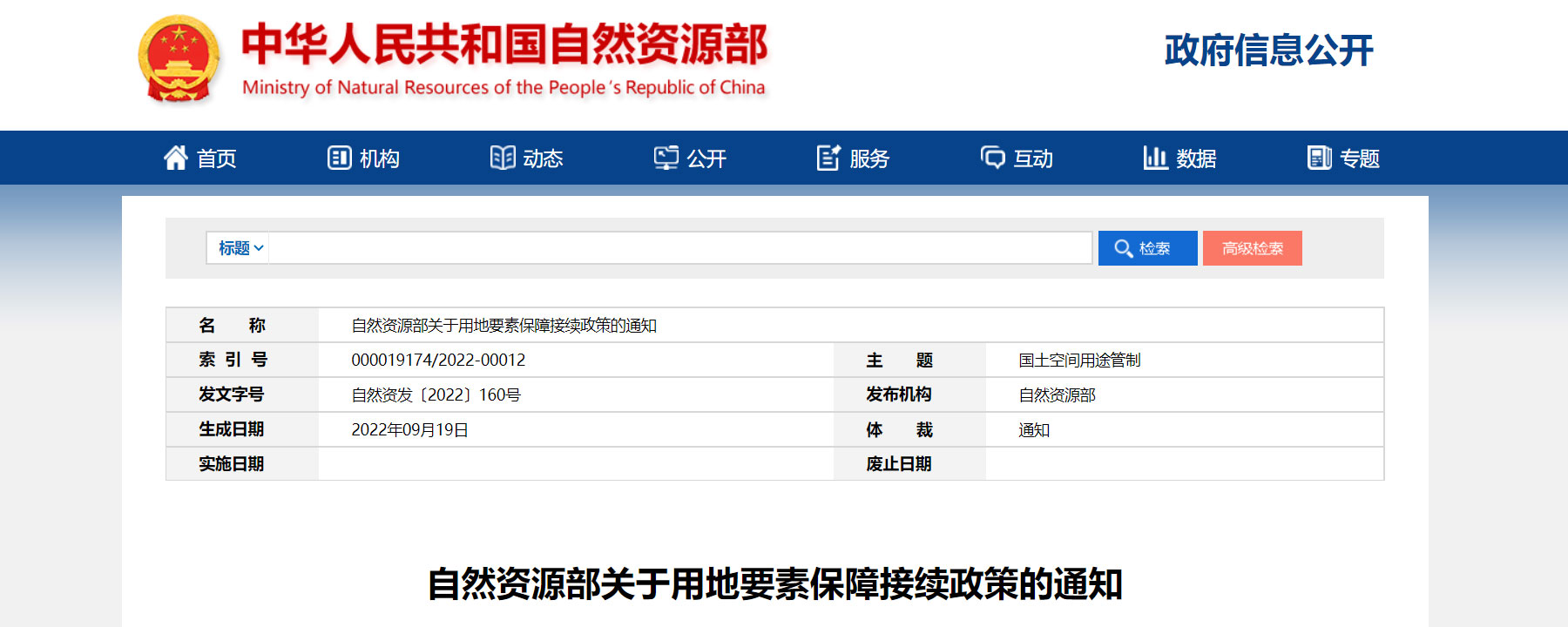
Task: Select the date 2022年09月19日
Action: click(409, 429)
